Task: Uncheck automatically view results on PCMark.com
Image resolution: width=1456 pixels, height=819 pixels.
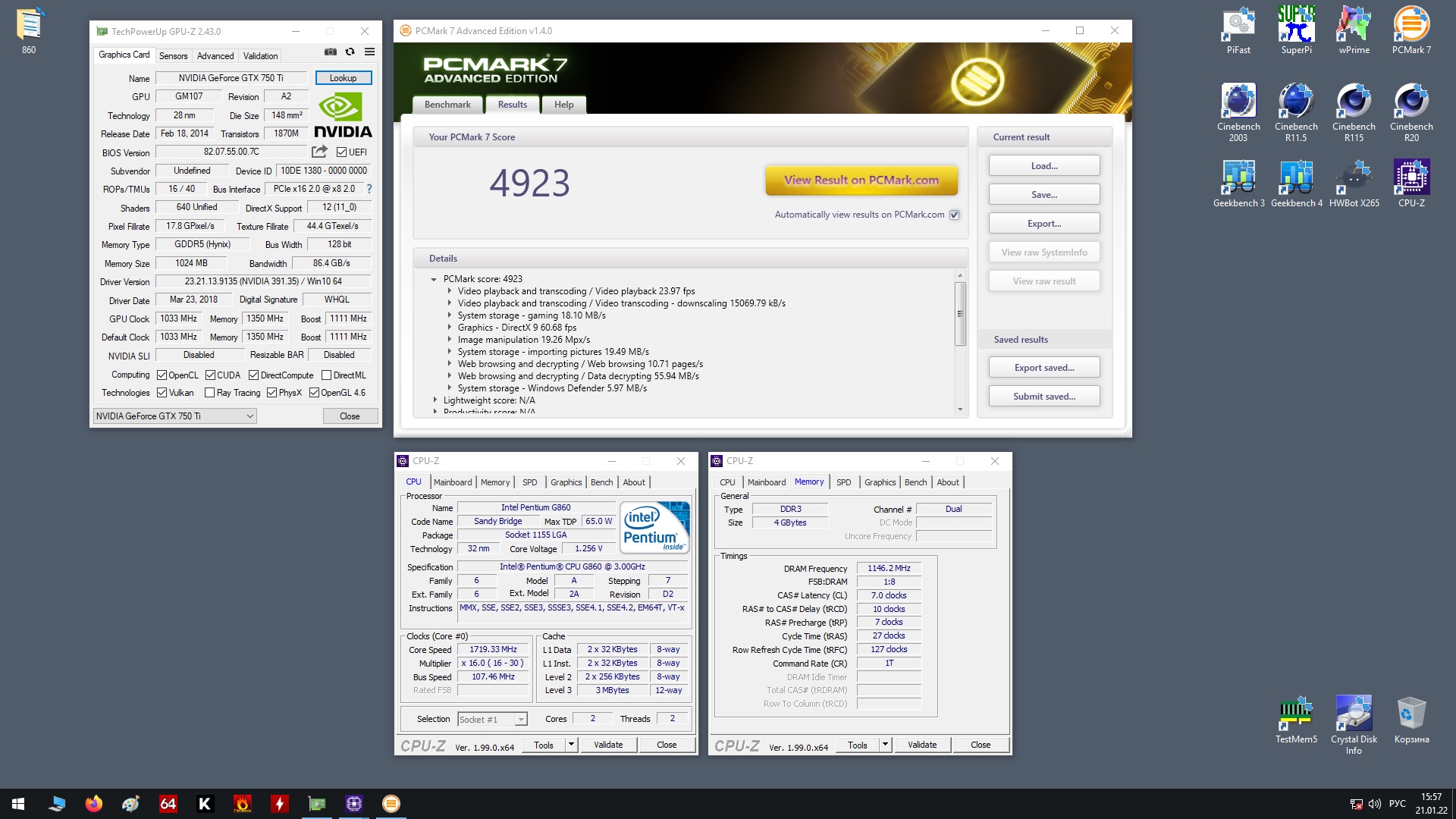Action: (x=955, y=215)
